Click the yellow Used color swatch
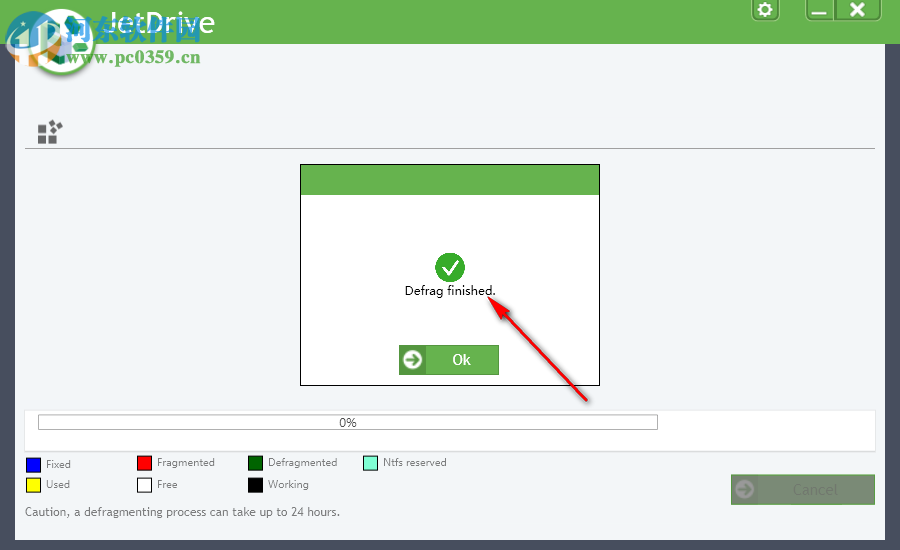900x550 pixels. [x=34, y=485]
